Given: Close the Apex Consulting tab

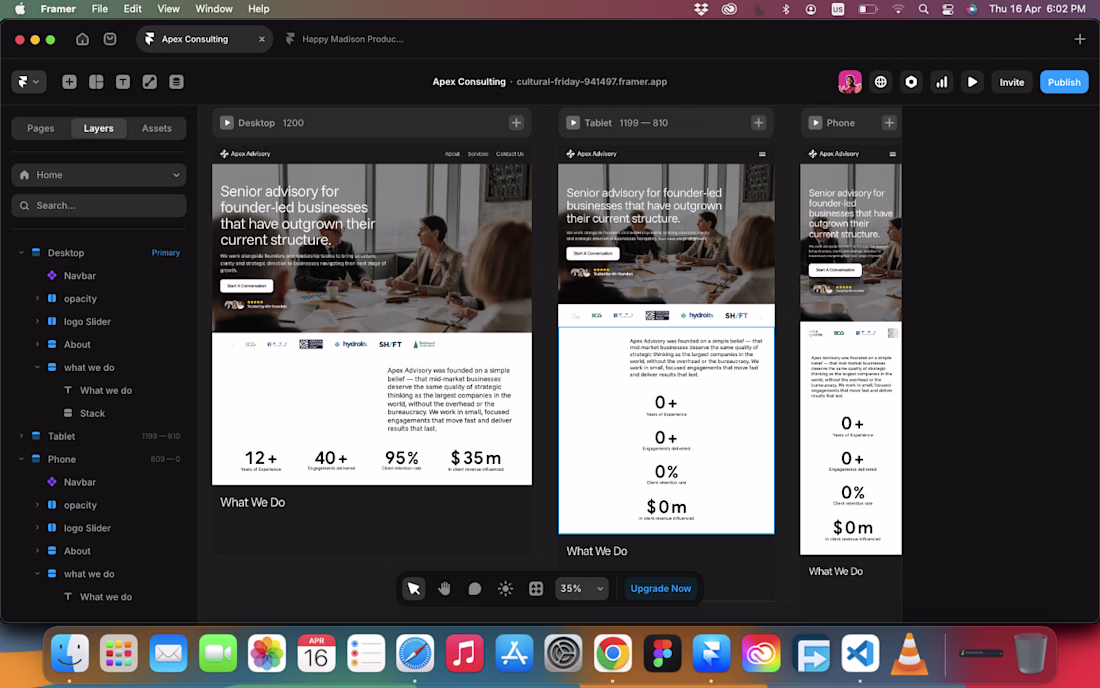Looking at the screenshot, I should pyautogui.click(x=262, y=39).
